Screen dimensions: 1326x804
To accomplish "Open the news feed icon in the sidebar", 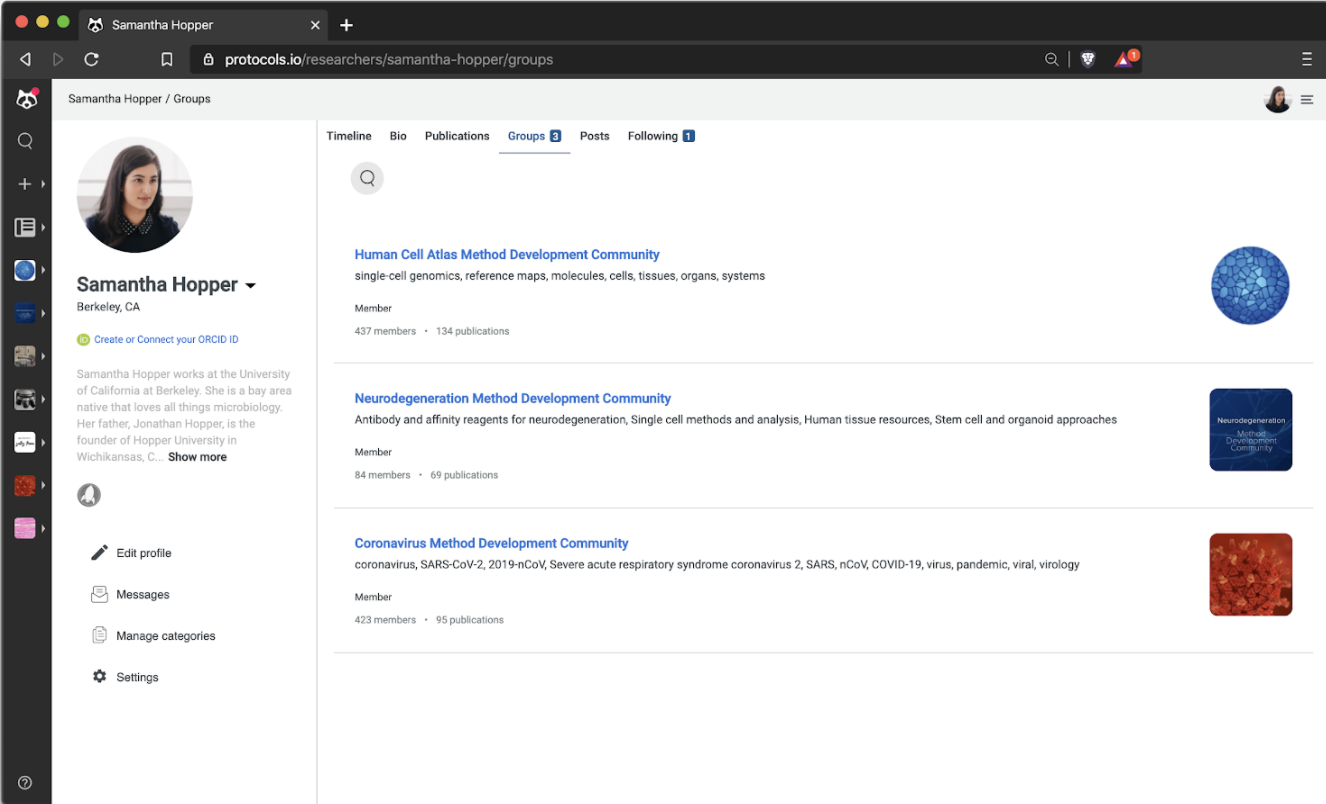I will [x=26, y=227].
